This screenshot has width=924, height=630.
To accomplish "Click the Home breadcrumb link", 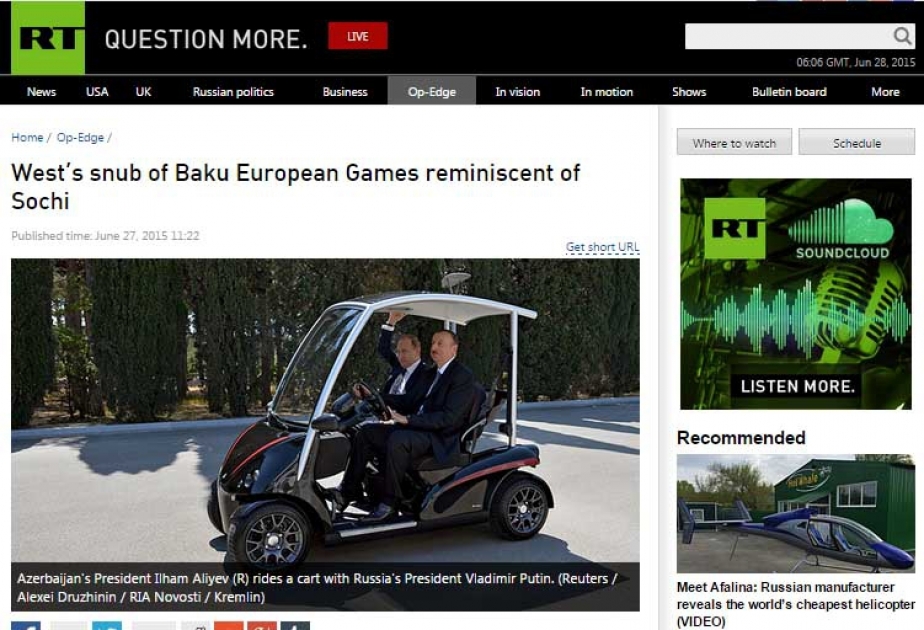I will [x=27, y=138].
